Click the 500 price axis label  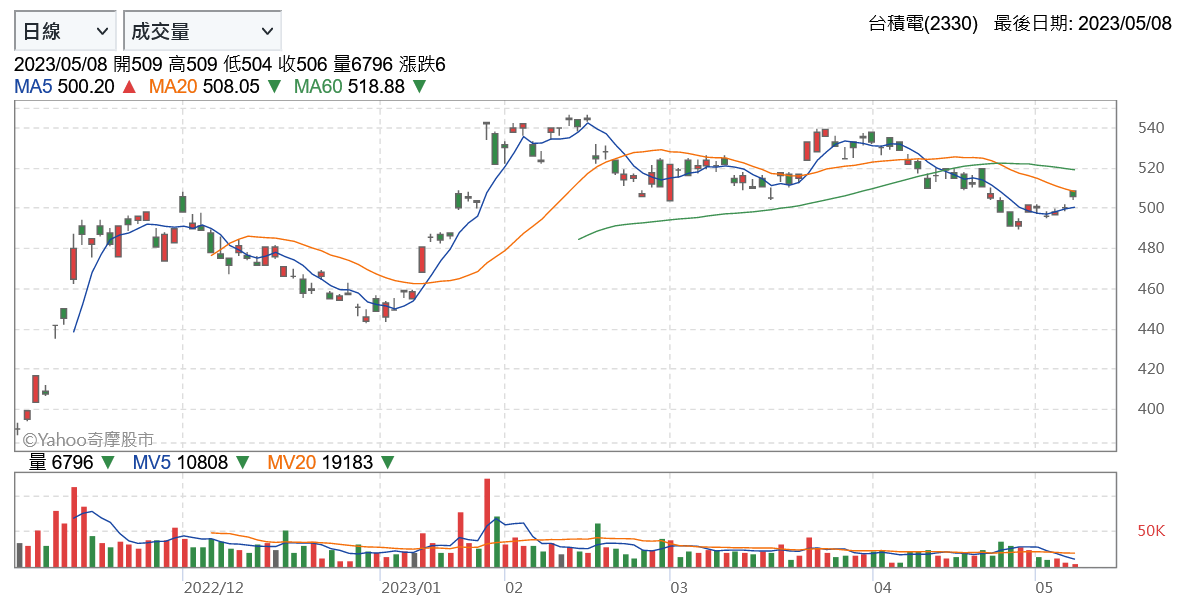click(x=1151, y=208)
